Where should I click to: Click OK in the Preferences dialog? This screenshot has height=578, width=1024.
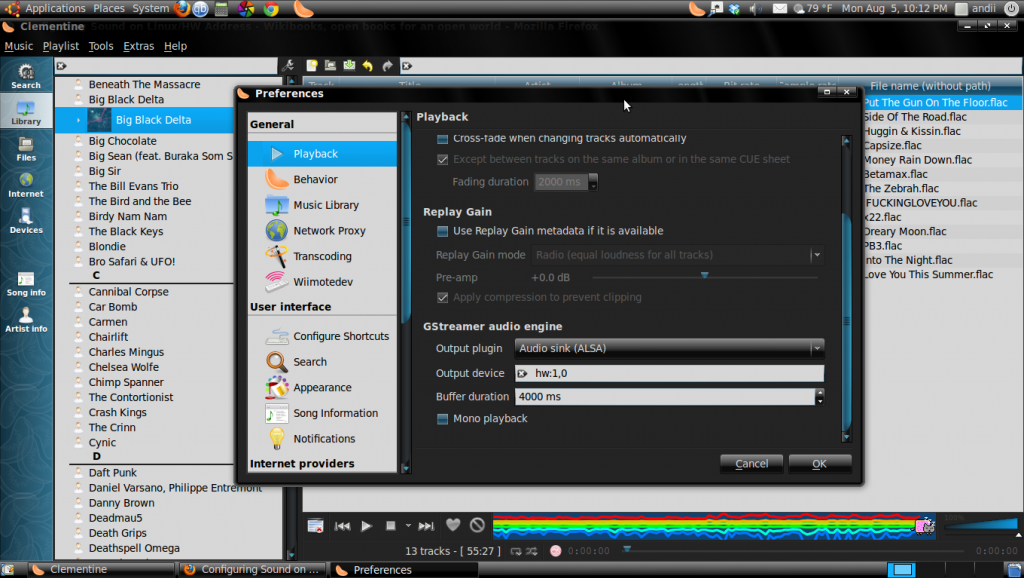pyautogui.click(x=820, y=464)
